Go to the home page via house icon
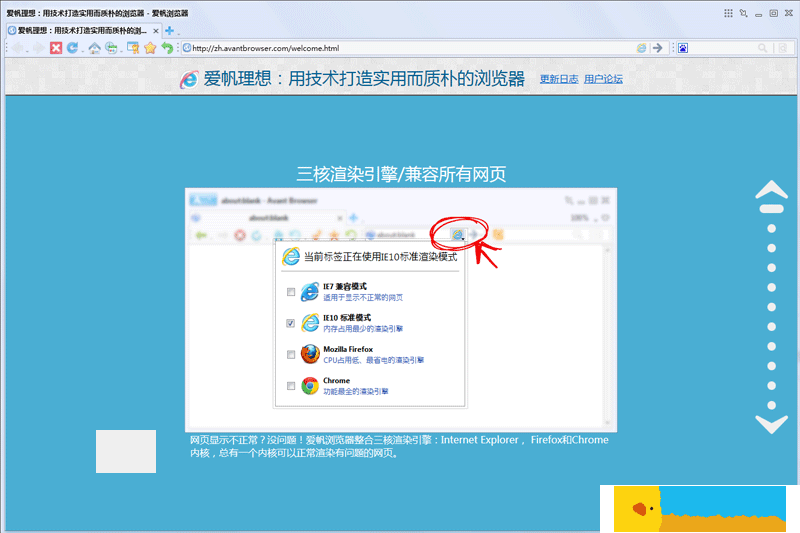 [94, 48]
